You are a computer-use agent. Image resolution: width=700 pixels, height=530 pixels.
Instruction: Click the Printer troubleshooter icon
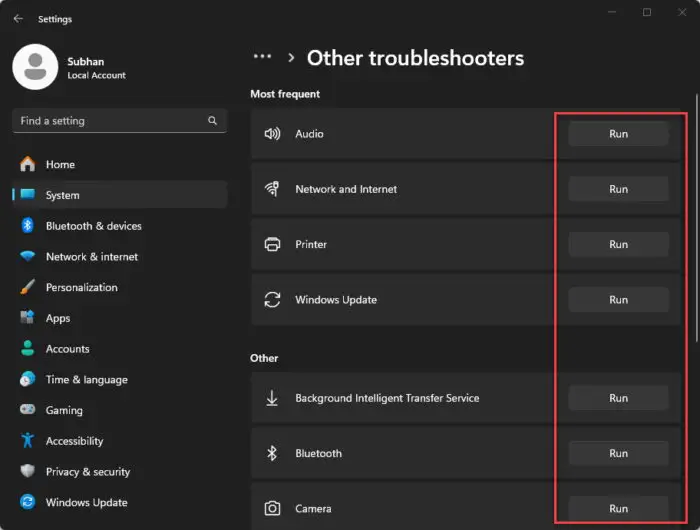click(x=272, y=244)
